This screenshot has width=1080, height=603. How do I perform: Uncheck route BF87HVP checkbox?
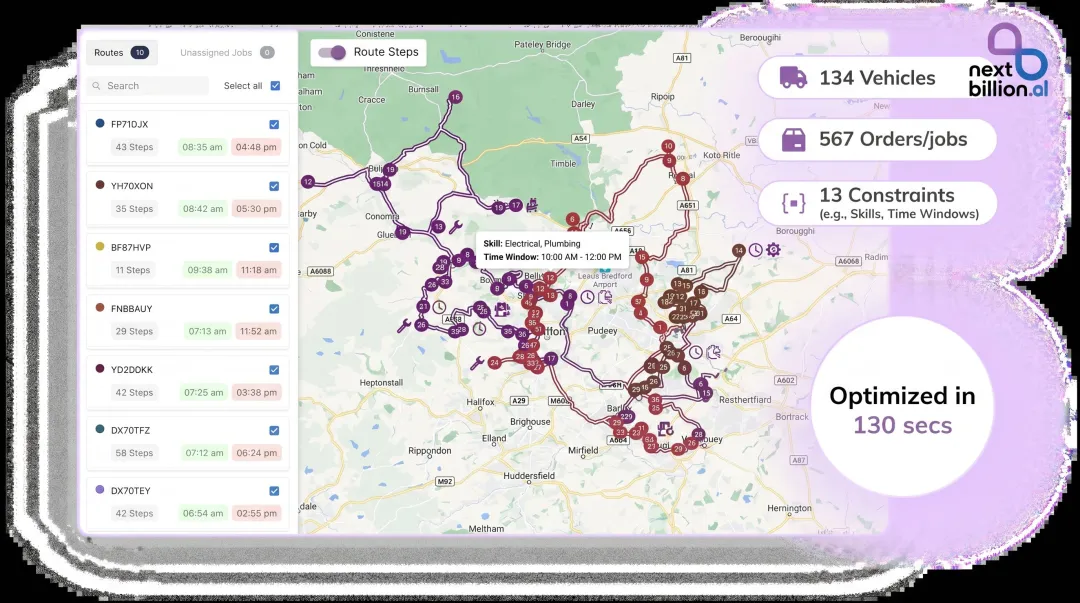pos(274,247)
